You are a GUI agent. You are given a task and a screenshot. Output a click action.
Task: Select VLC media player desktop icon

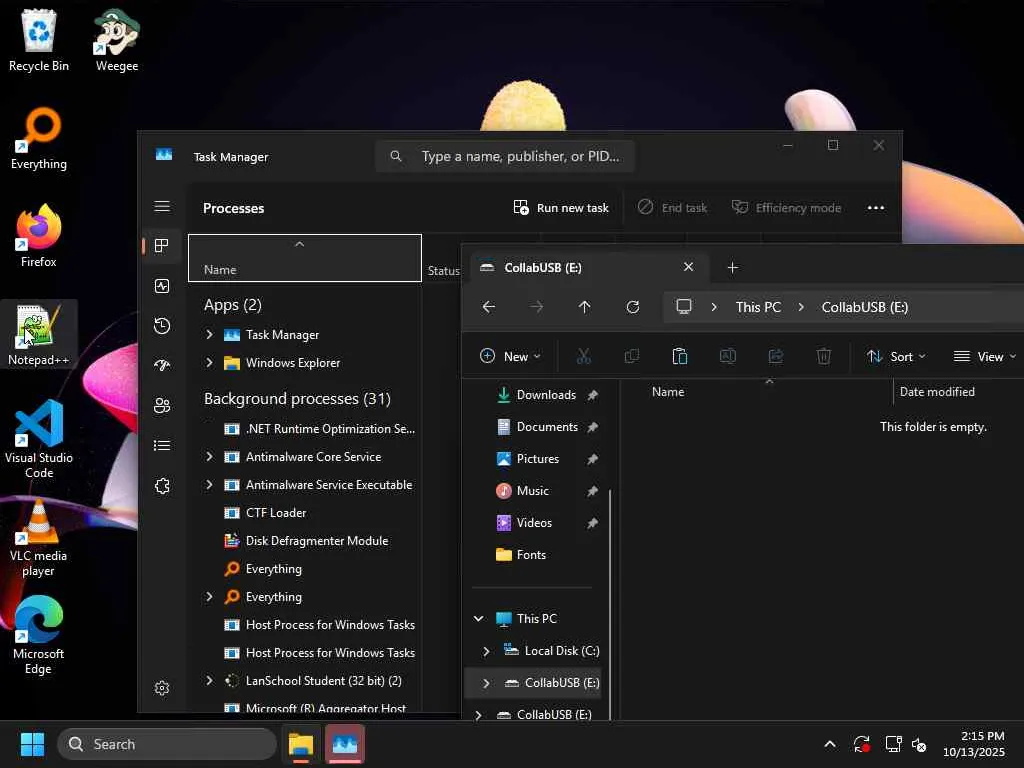(39, 537)
